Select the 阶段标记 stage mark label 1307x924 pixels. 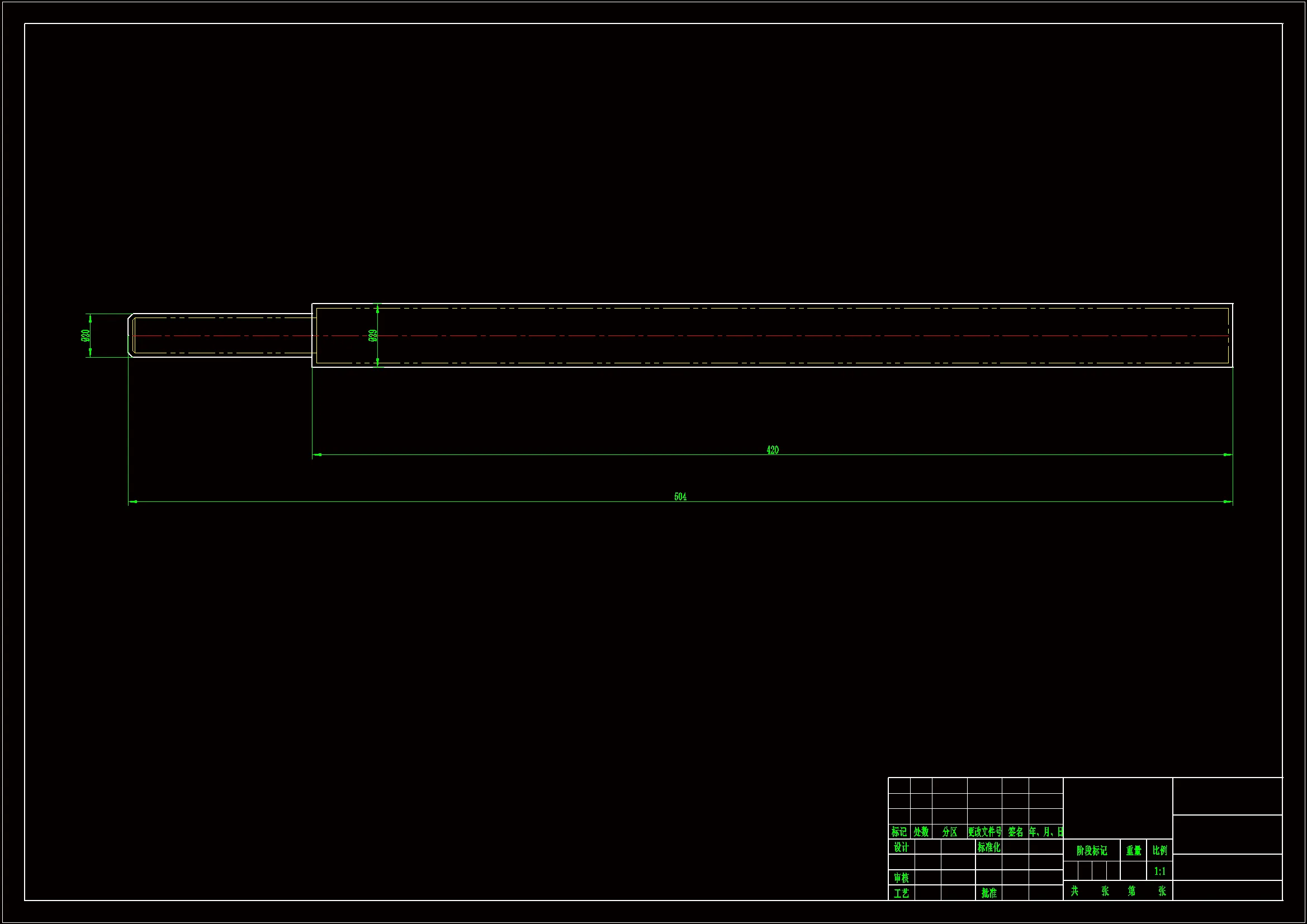[x=1091, y=851]
